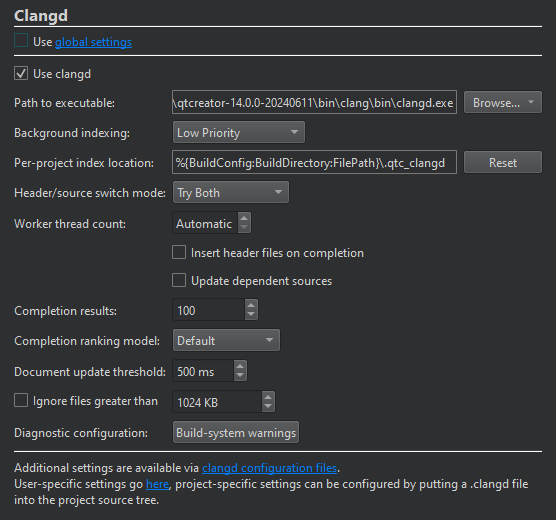Image resolution: width=556 pixels, height=520 pixels.
Task: Reset the per-project index location
Action: coord(503,162)
